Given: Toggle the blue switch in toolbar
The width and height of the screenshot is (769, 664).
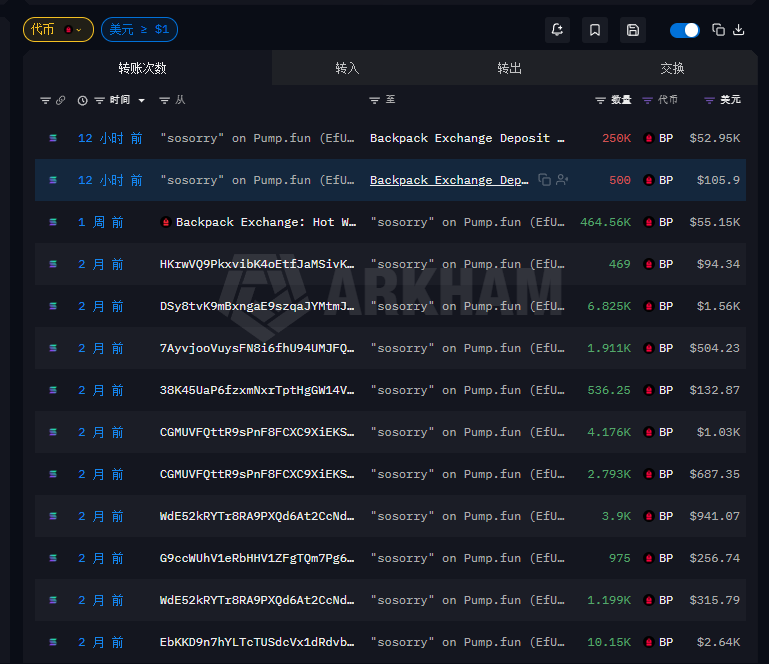Looking at the screenshot, I should coord(685,30).
